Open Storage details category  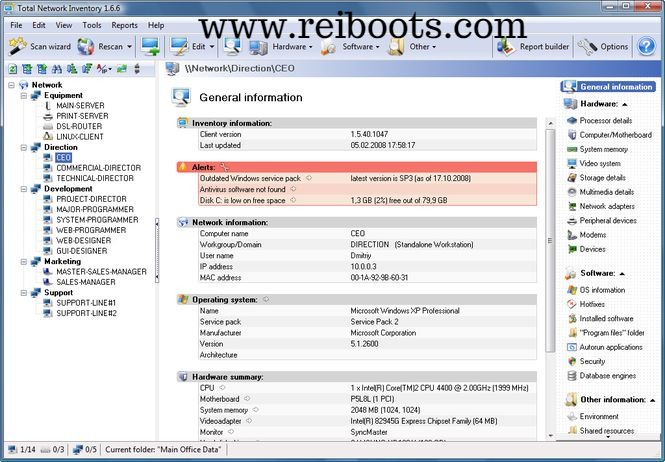(603, 178)
